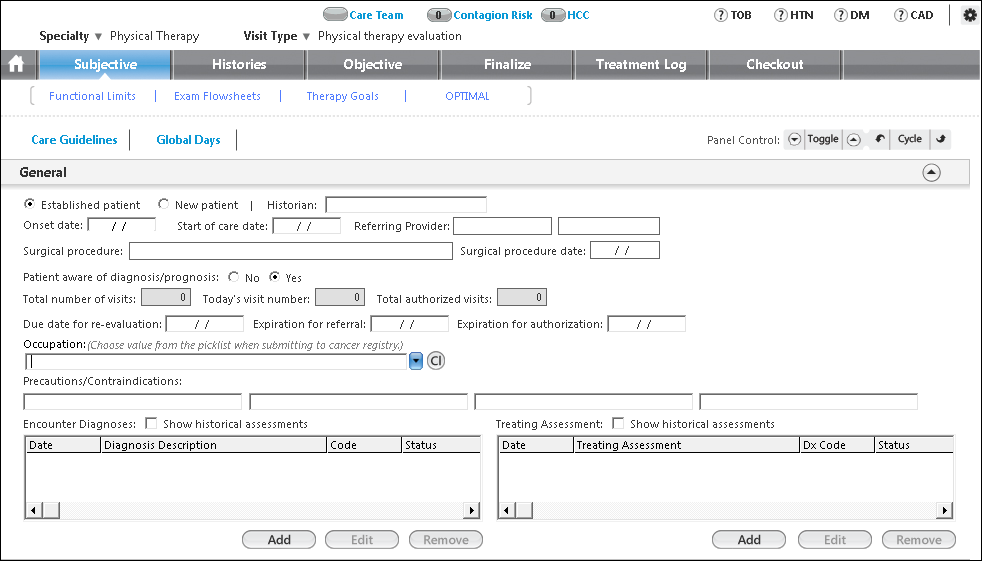Click the Dx Code column header
The image size is (982, 561).
pyautogui.click(x=837, y=445)
